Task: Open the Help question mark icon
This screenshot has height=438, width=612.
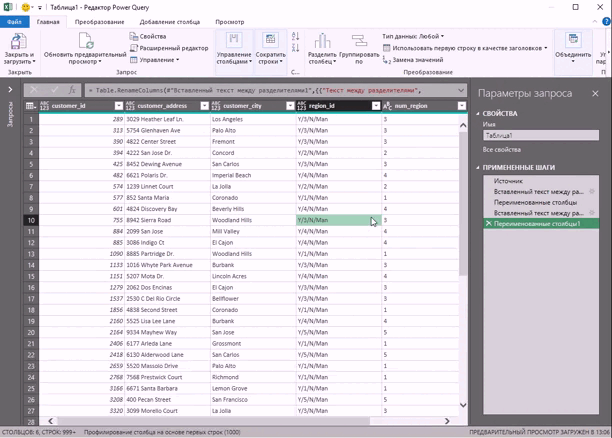Action: pyautogui.click(x=607, y=22)
